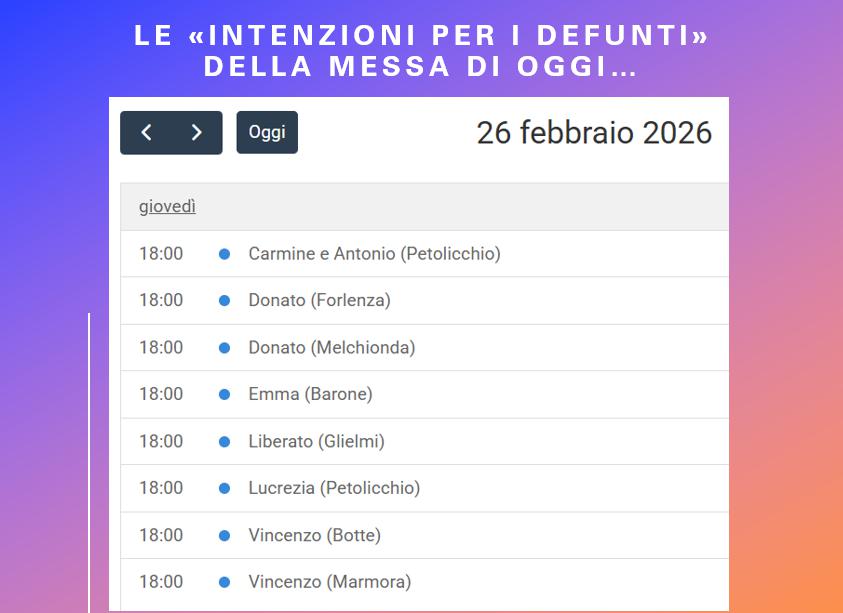
Task: Open Vincenzo (Marmora) event
Action: tap(329, 582)
